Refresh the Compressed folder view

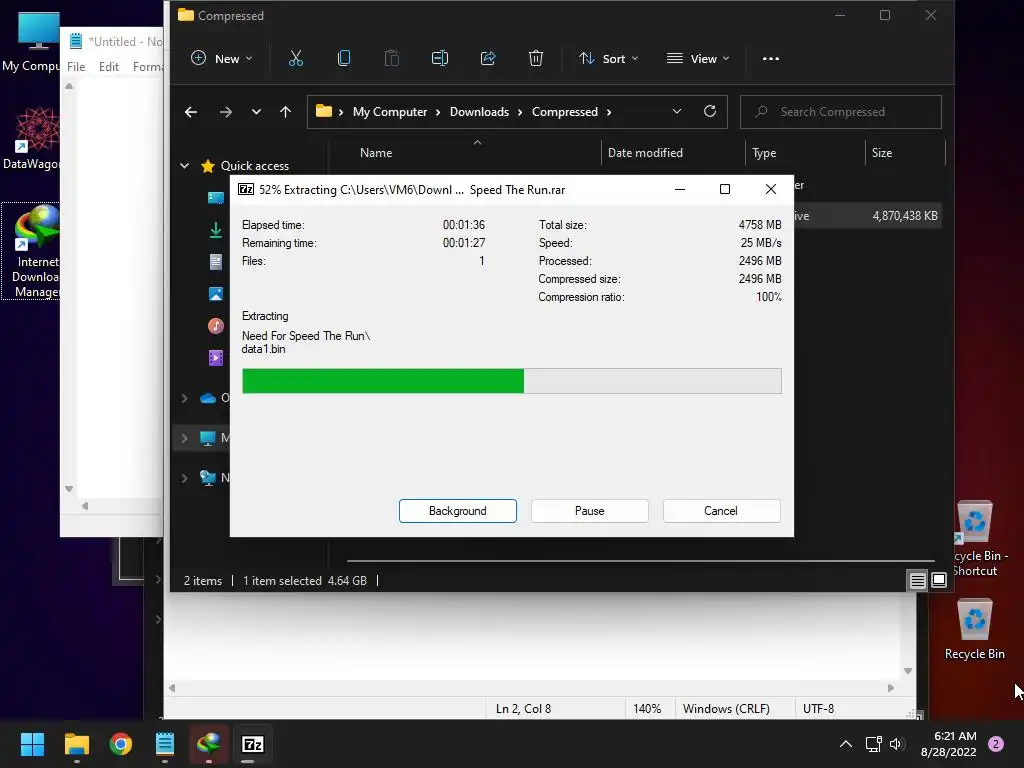[x=710, y=112]
